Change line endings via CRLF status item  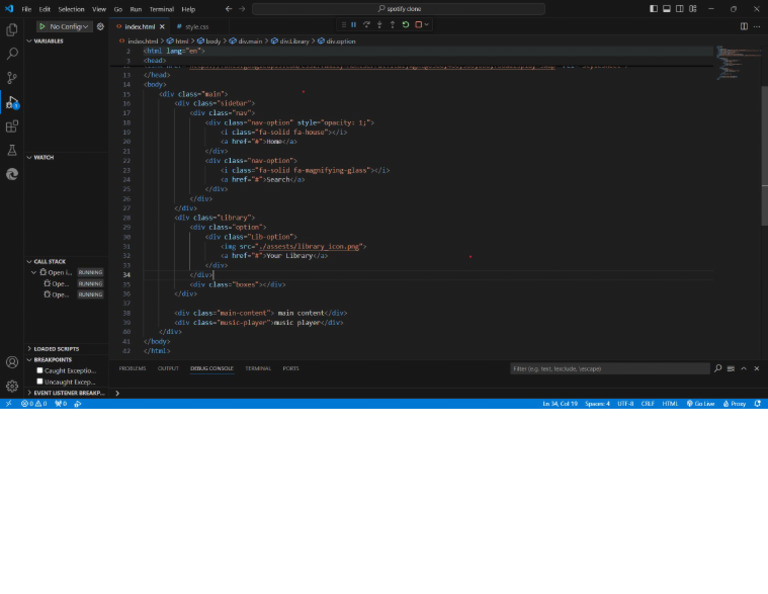pyautogui.click(x=648, y=404)
